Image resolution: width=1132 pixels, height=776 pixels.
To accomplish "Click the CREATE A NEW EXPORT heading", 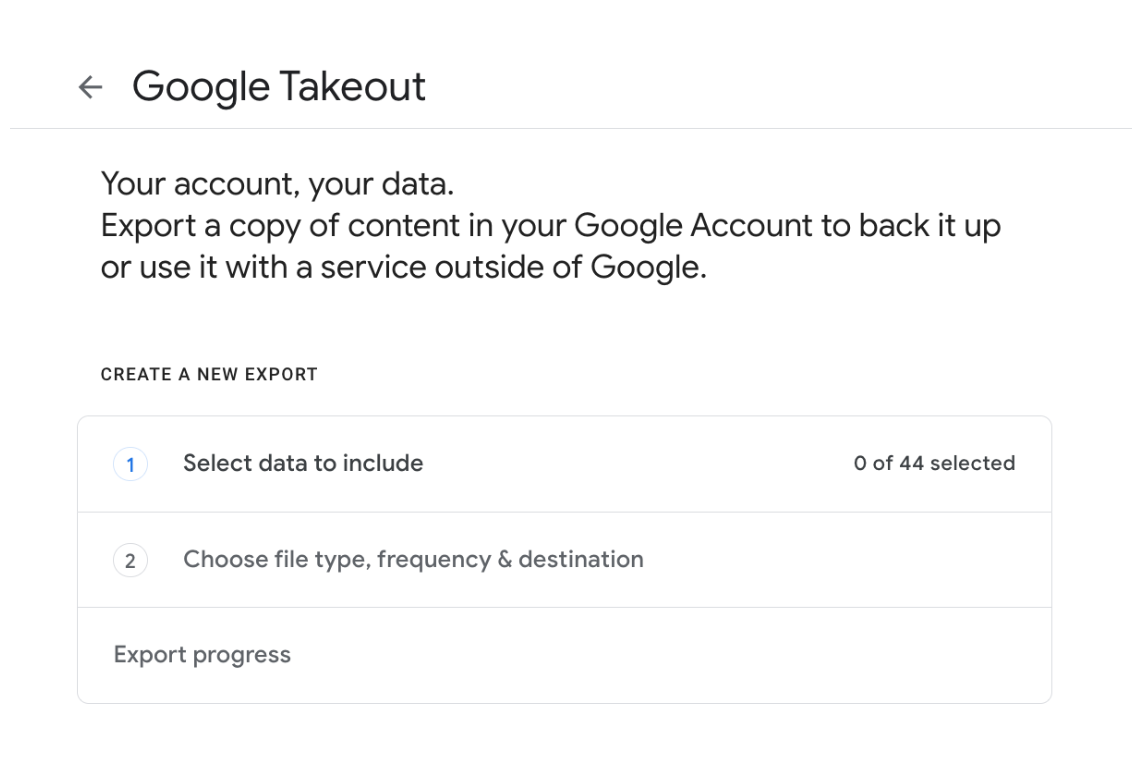I will 209,375.
